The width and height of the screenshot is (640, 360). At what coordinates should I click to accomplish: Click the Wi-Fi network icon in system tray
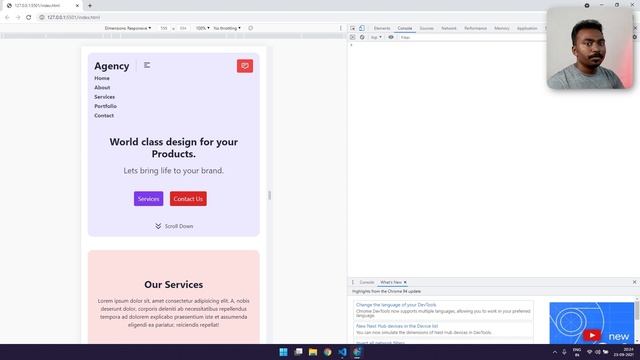point(589,352)
